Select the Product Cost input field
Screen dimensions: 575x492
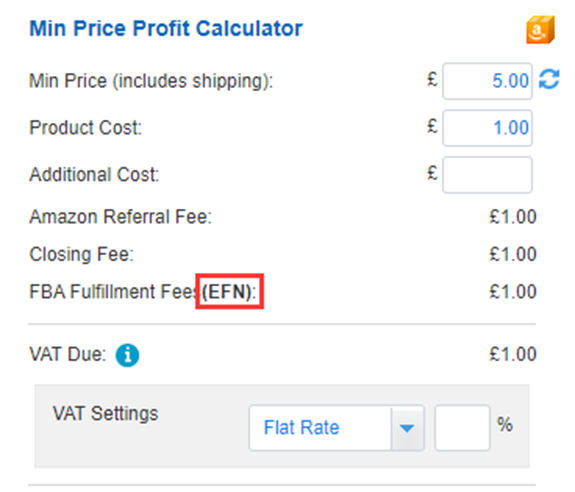coord(487,128)
